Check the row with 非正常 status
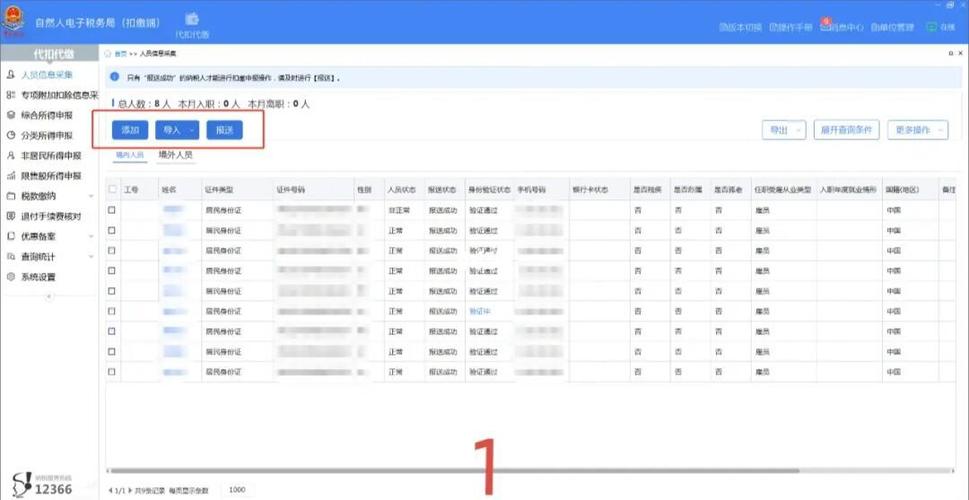This screenshot has width=969, height=500. click(112, 210)
